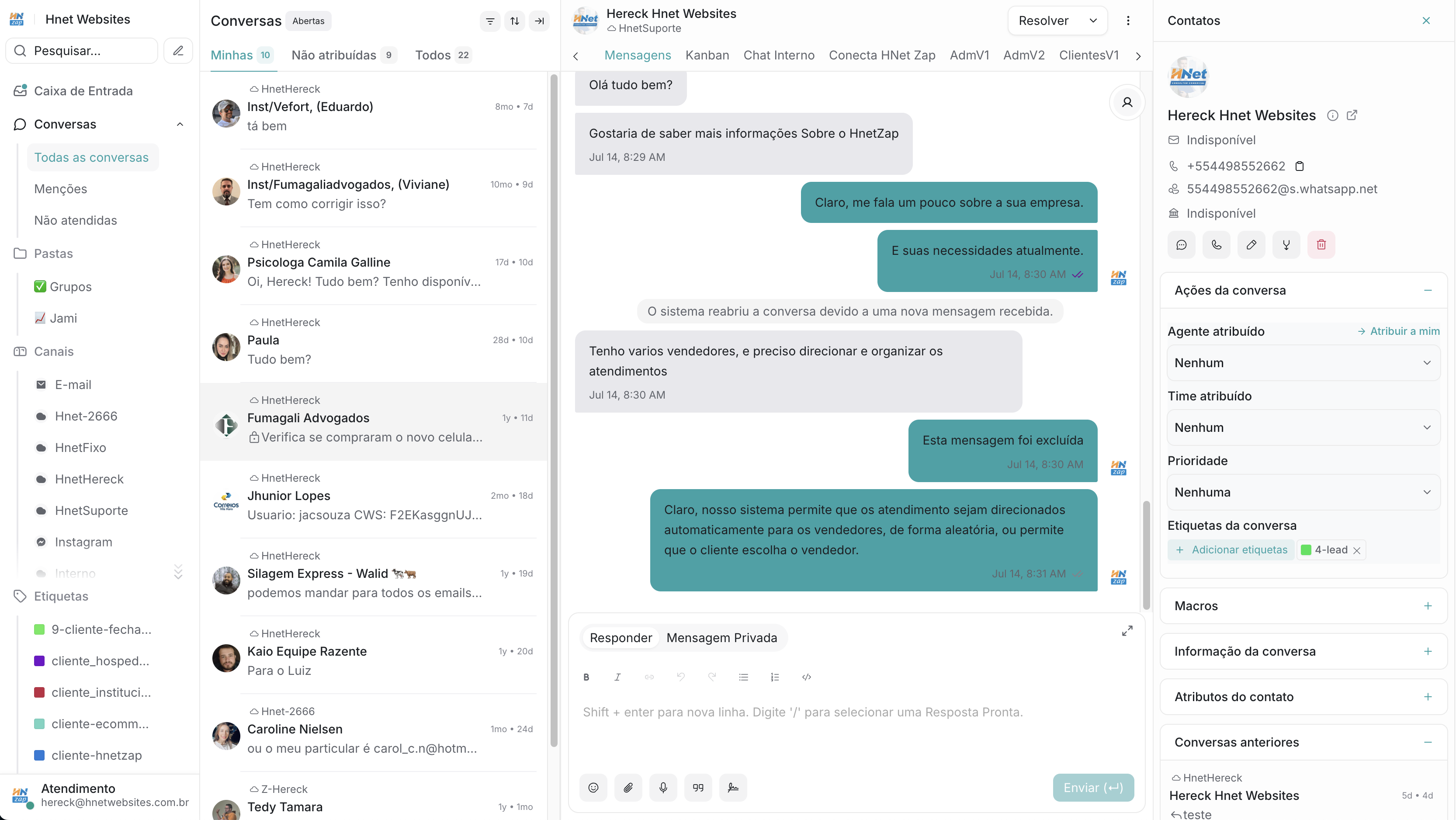Viewport: 1456px width, 820px height.
Task: Record audio with the microphone icon
Action: click(x=663, y=787)
